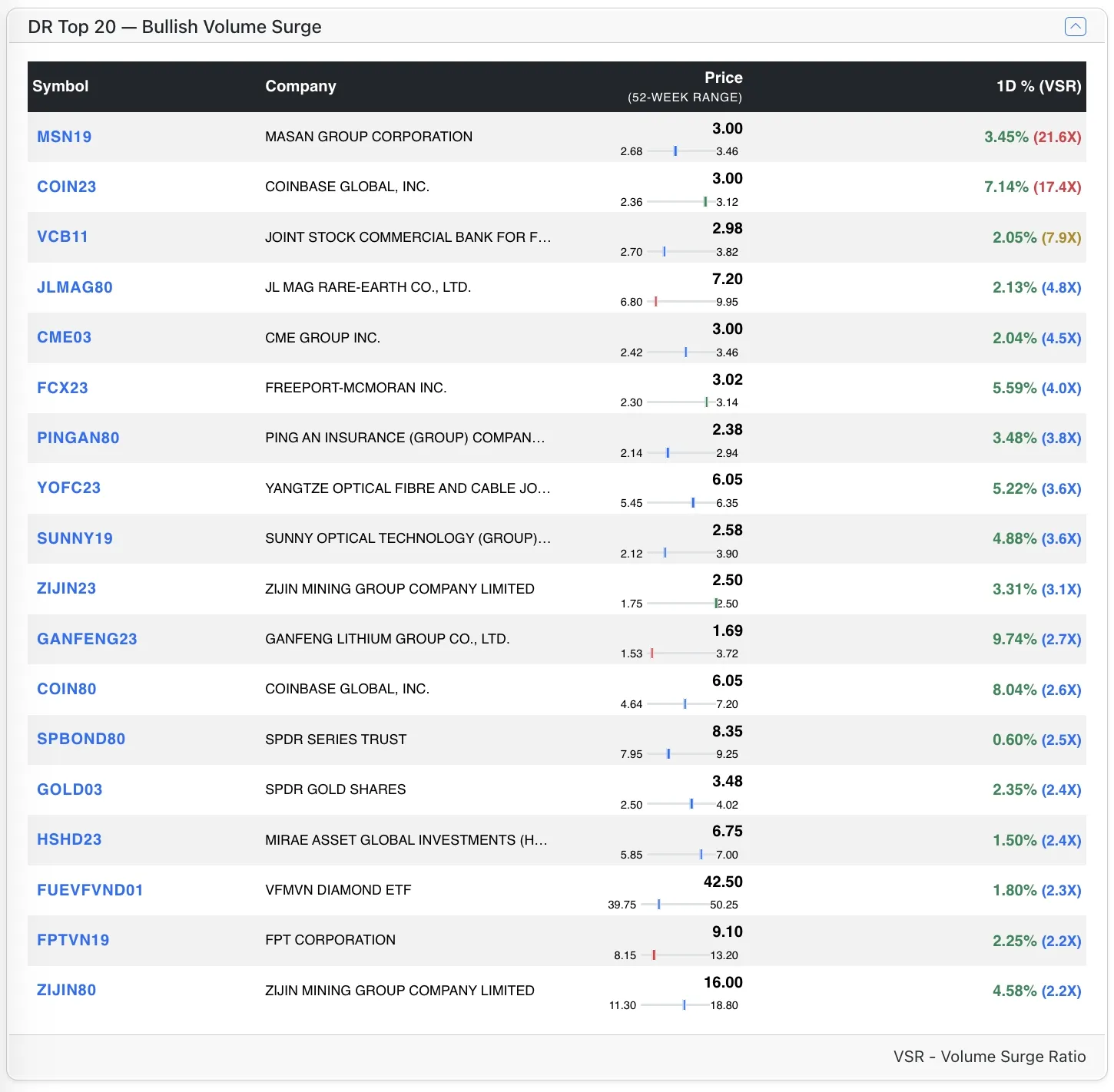This screenshot has height=1092, width=1114.
Task: Click MSN19 52-week range bar
Action: pos(680,151)
